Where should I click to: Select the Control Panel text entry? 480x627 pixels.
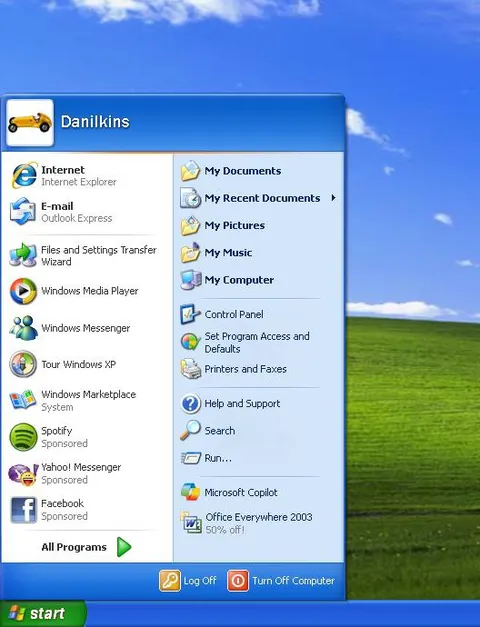pos(234,314)
